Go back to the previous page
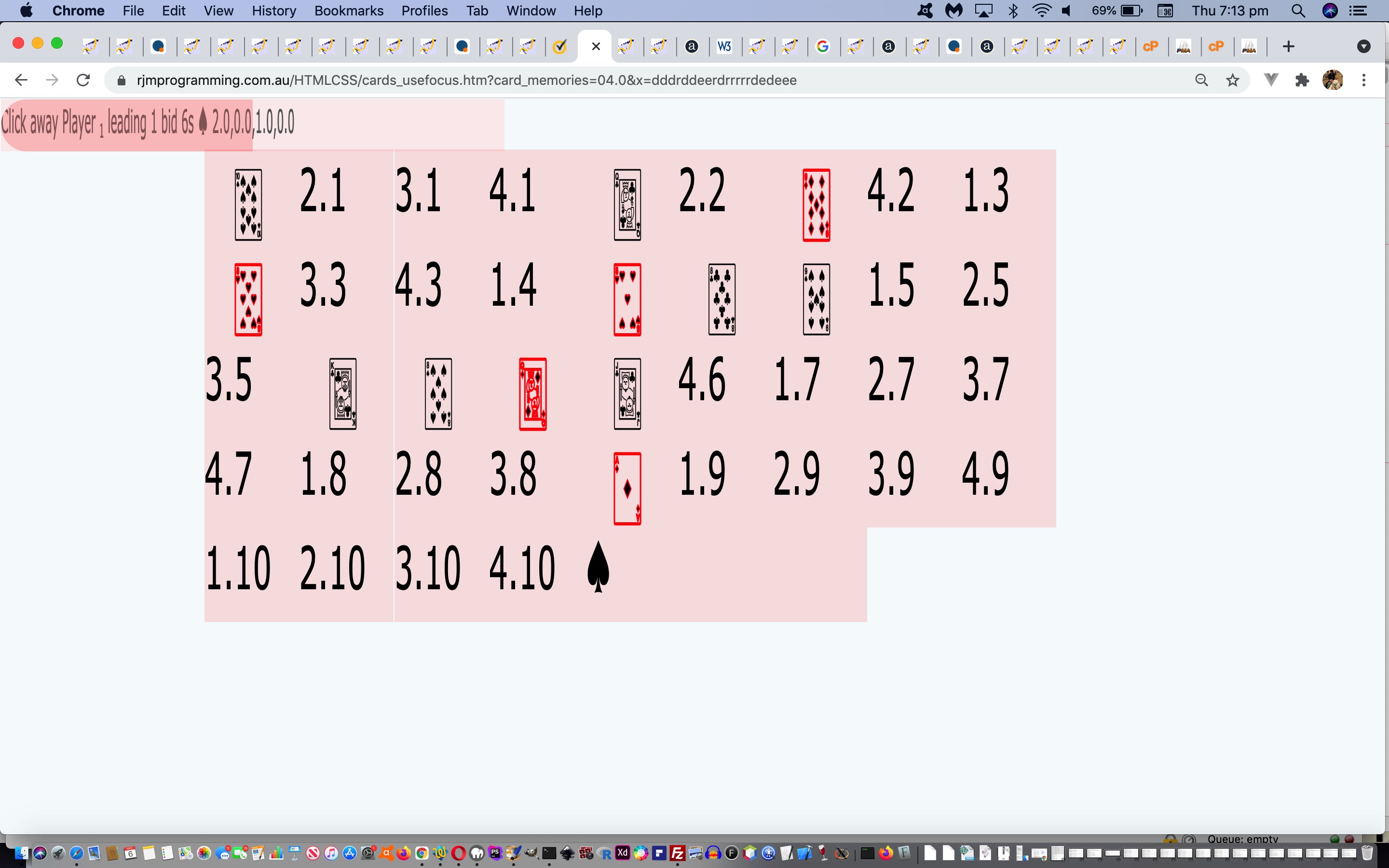This screenshot has width=1389, height=868. 21,81
